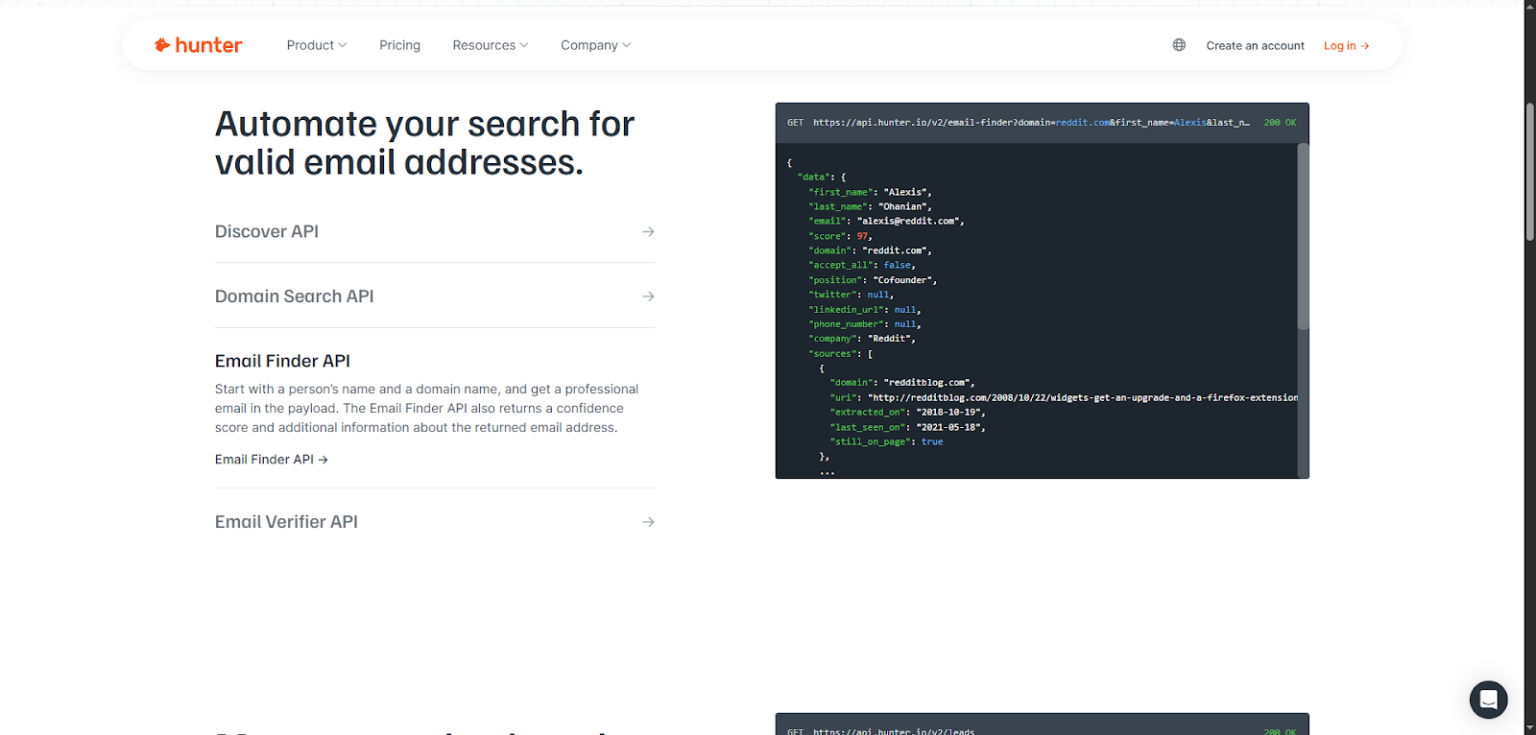1536x735 pixels.
Task: Click the arrow after Email Finder API link
Action: pos(321,459)
